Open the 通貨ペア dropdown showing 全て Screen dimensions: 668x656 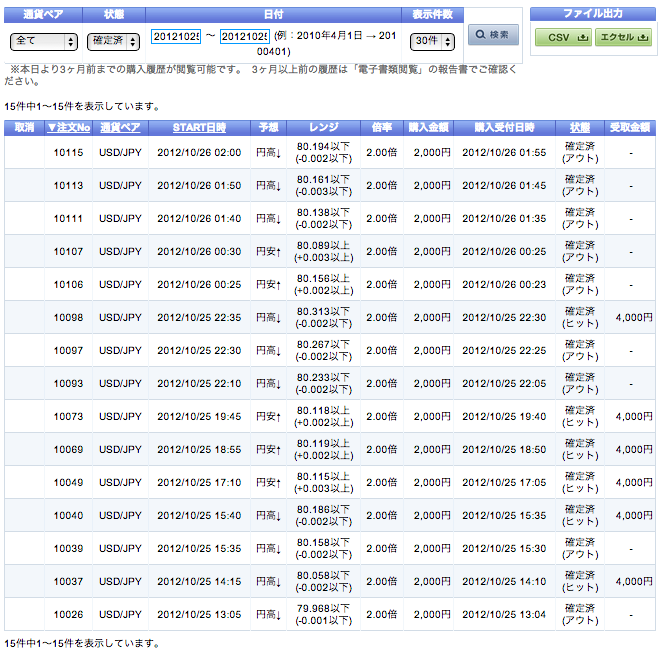(43, 41)
